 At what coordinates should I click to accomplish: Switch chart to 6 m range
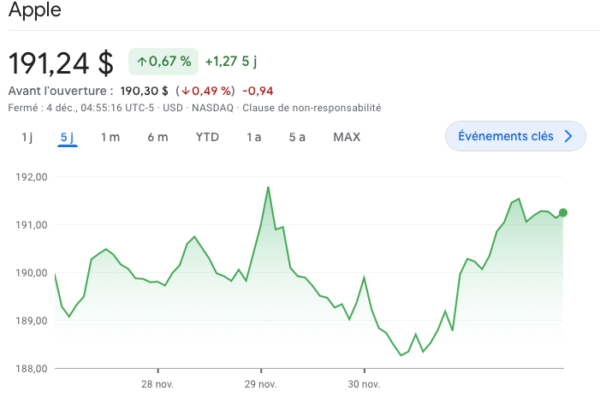coord(158,137)
